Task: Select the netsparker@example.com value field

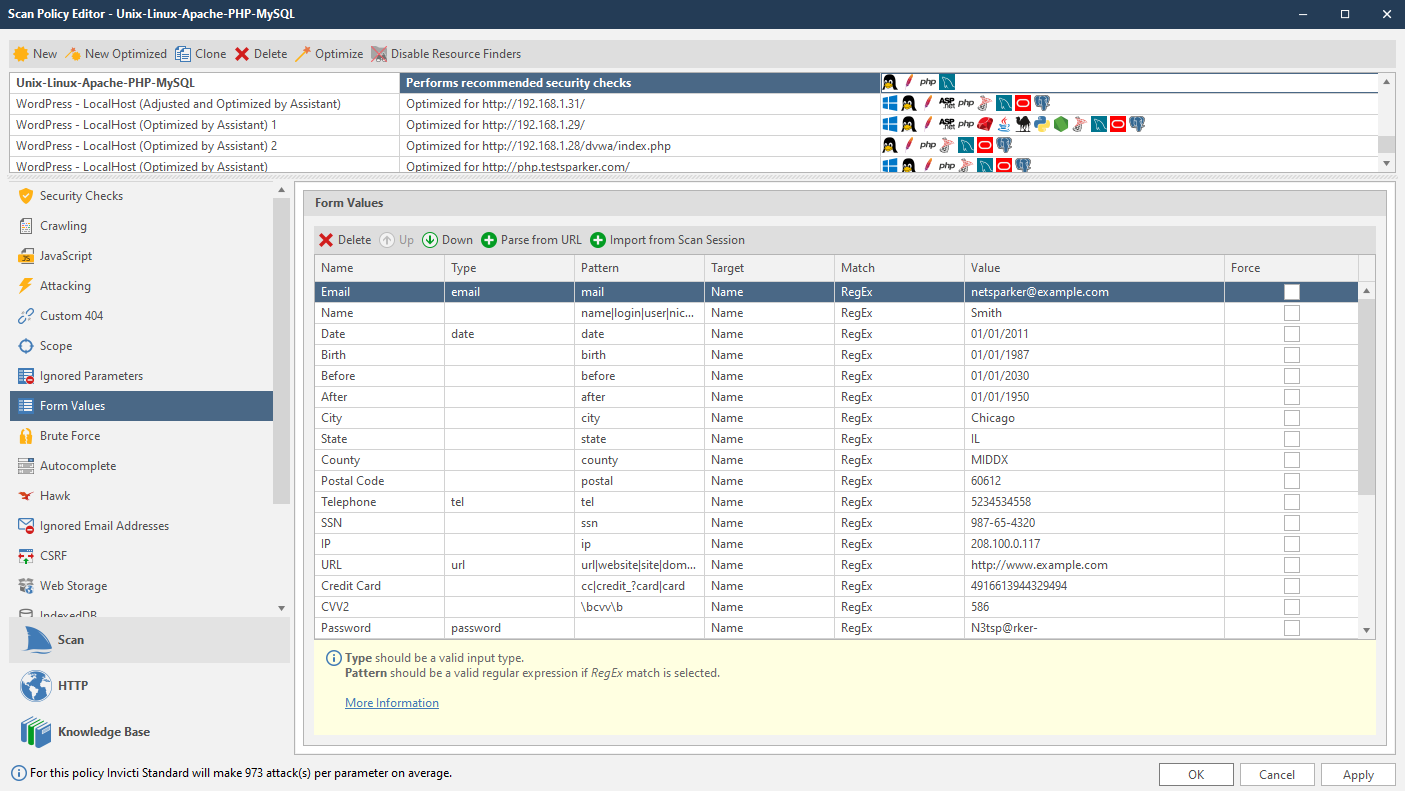Action: pos(1094,291)
